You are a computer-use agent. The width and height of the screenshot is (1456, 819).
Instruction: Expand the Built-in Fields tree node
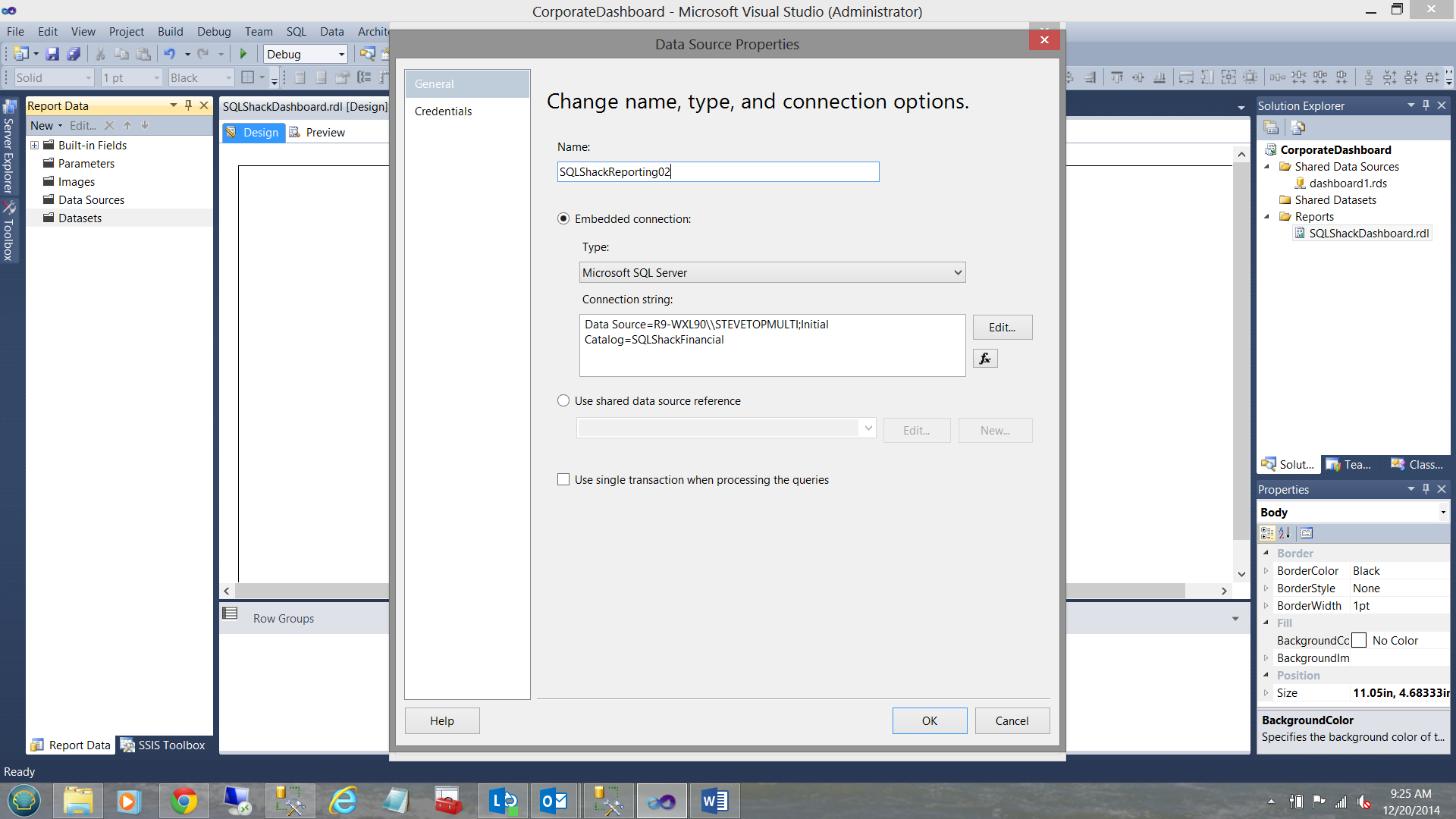pyautogui.click(x=34, y=146)
